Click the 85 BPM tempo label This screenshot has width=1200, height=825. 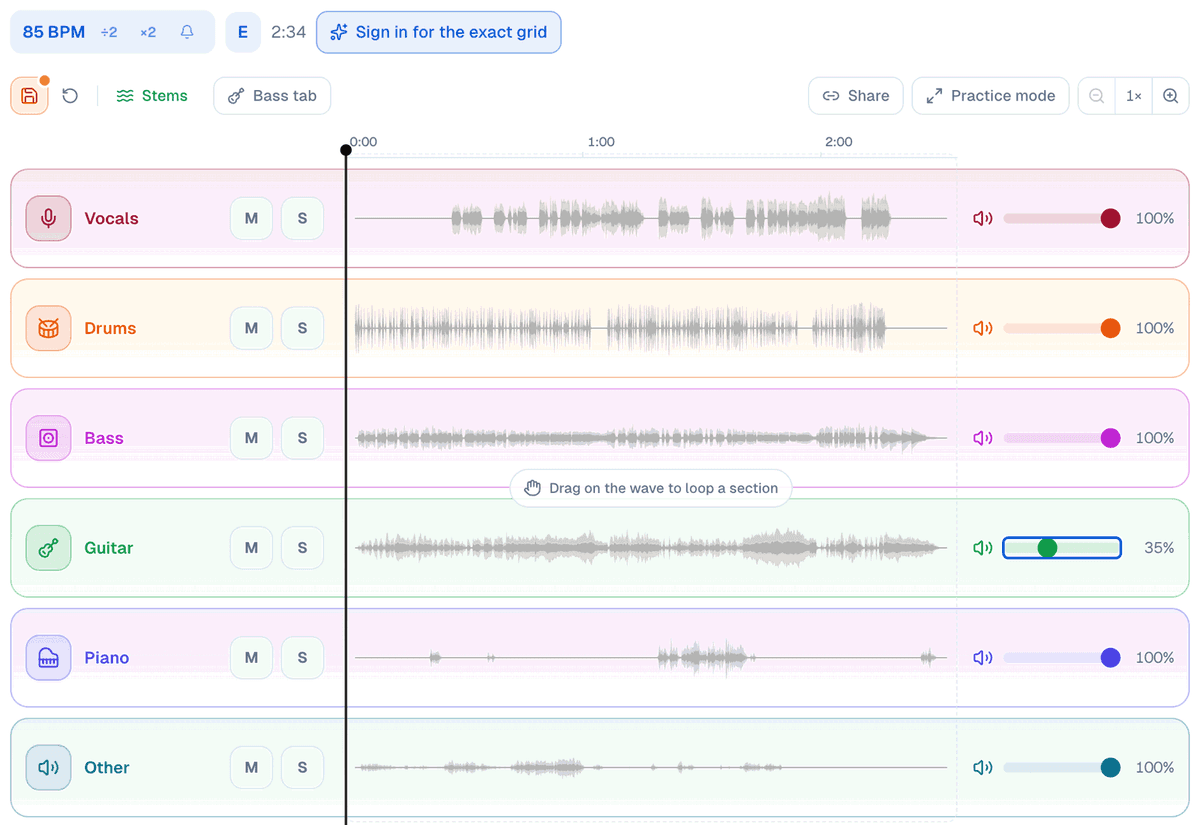tap(54, 32)
